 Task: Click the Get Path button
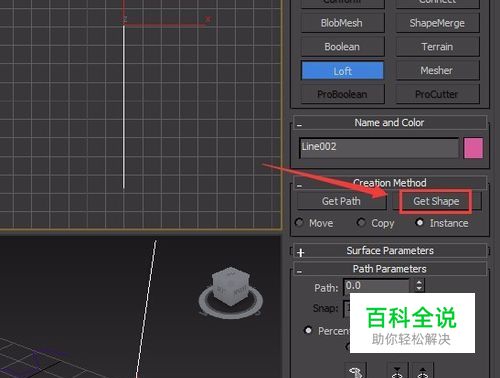342,201
